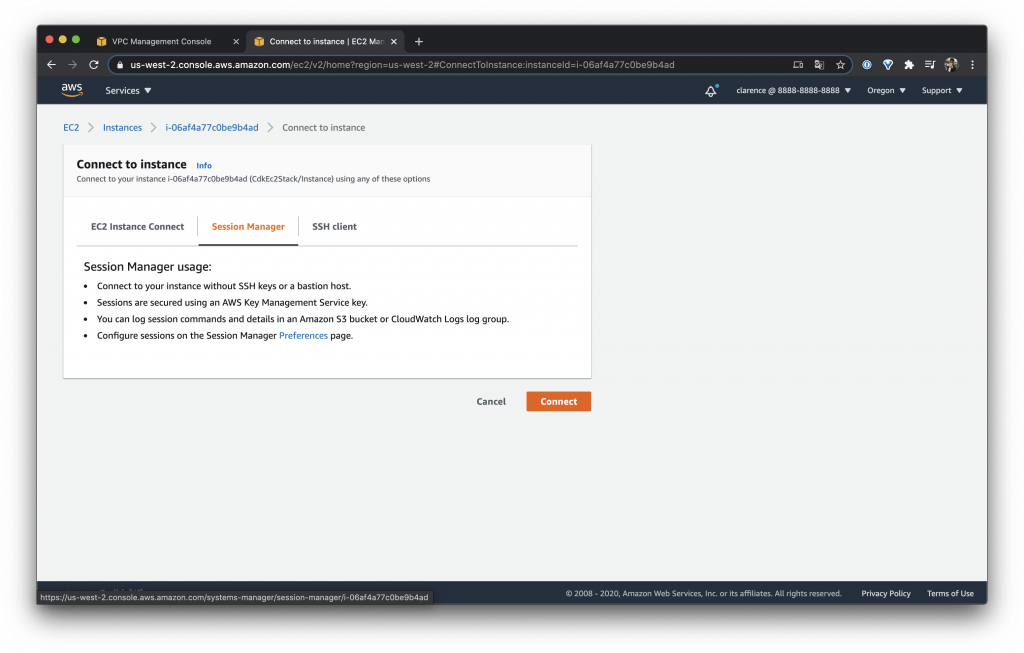Open a new browser tab with plus icon
This screenshot has height=653, width=1024.
point(419,41)
